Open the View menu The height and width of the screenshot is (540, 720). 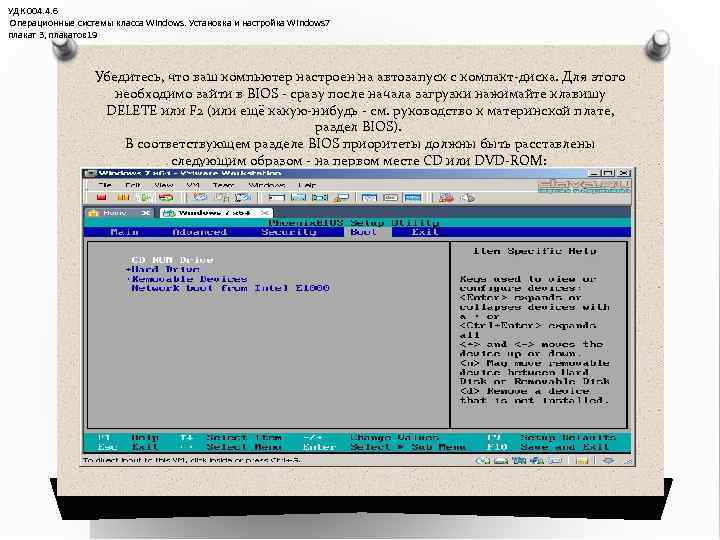(164, 185)
